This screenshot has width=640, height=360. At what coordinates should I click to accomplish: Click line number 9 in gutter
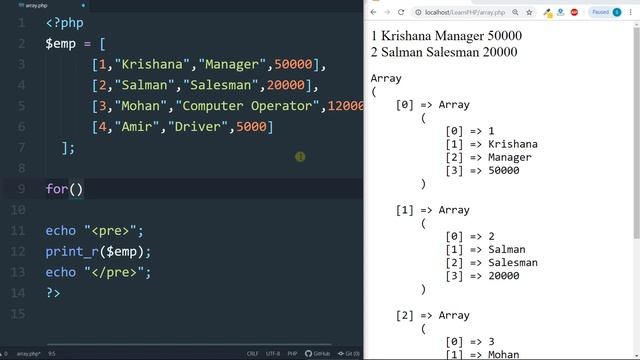click(21, 189)
